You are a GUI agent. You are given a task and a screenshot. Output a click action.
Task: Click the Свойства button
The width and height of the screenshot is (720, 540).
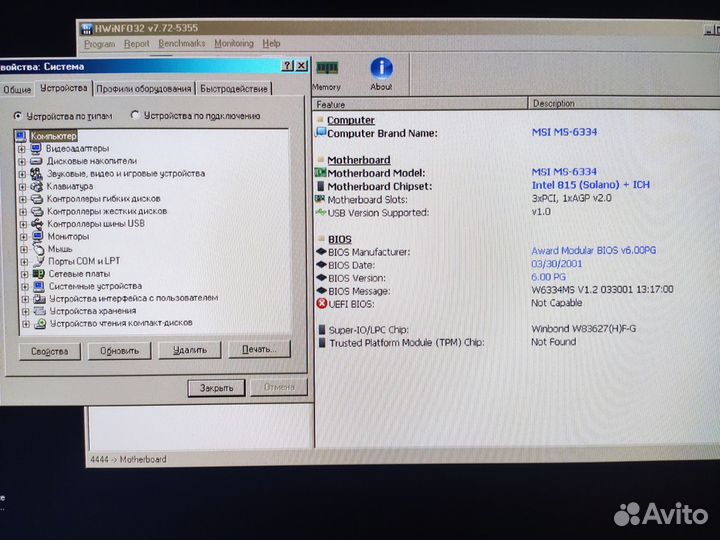50,351
